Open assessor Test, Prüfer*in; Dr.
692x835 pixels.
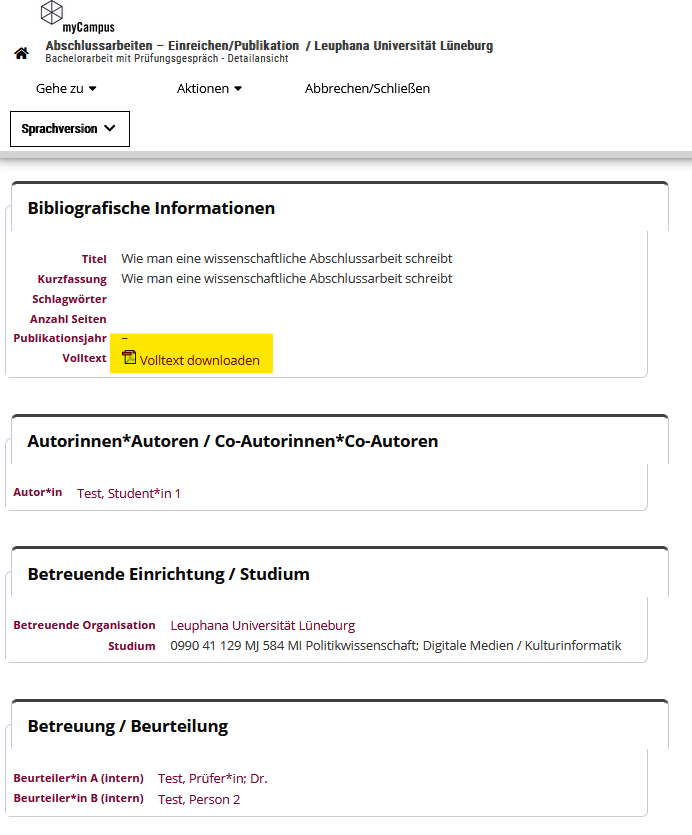pyautogui.click(x=213, y=779)
